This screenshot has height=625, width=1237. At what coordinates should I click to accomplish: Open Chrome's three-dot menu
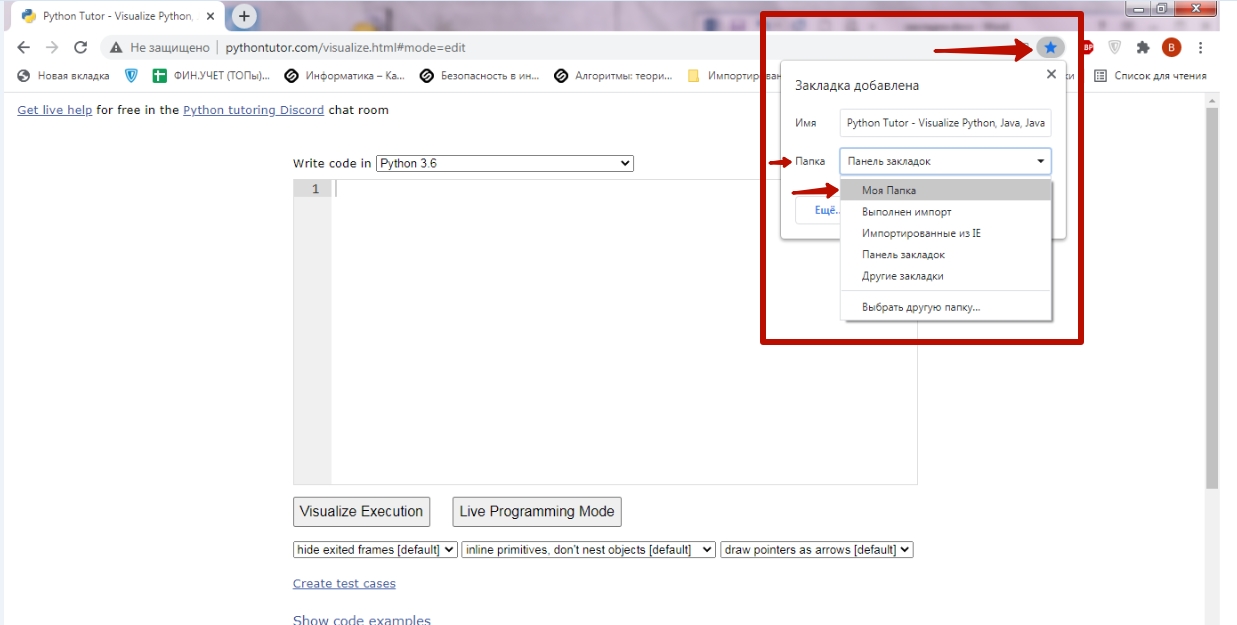[x=1200, y=47]
